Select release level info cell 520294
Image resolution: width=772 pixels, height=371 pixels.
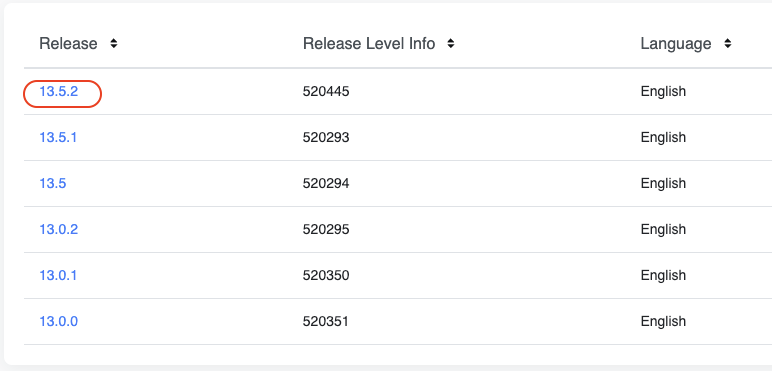(326, 184)
